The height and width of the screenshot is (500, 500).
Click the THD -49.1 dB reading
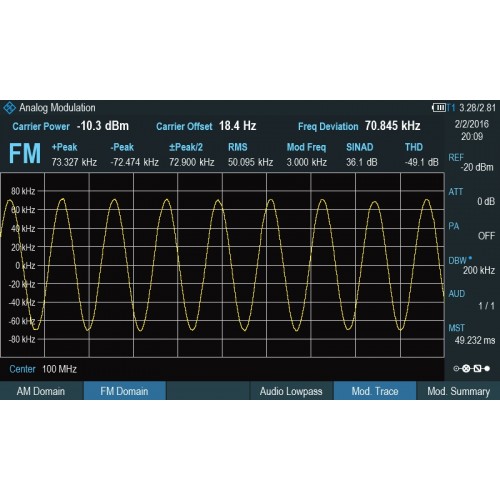[421, 155]
